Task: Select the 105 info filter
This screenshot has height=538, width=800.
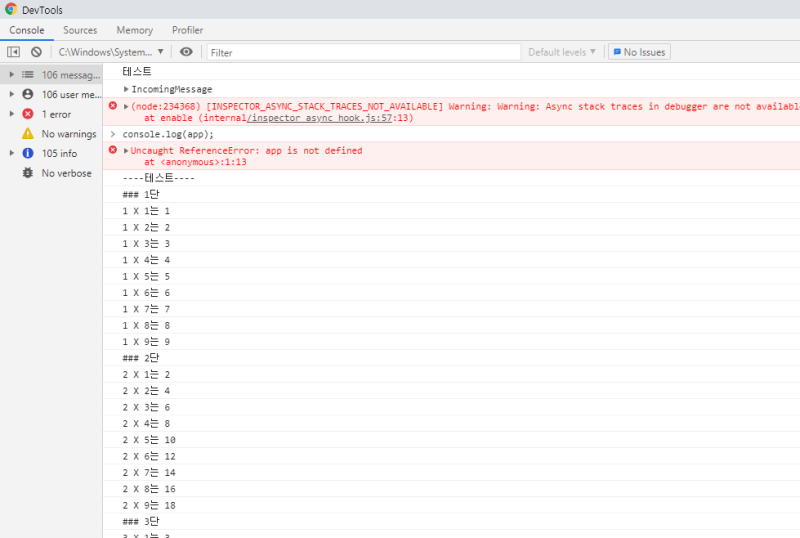Action: tap(58, 153)
